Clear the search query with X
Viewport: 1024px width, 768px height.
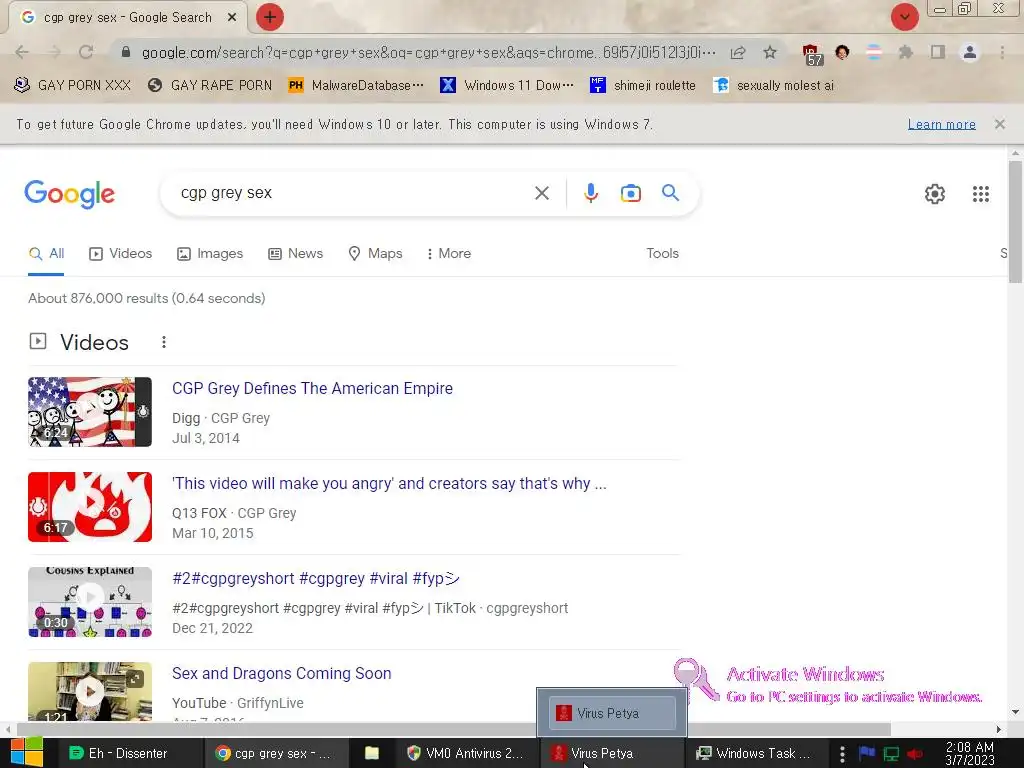541,193
